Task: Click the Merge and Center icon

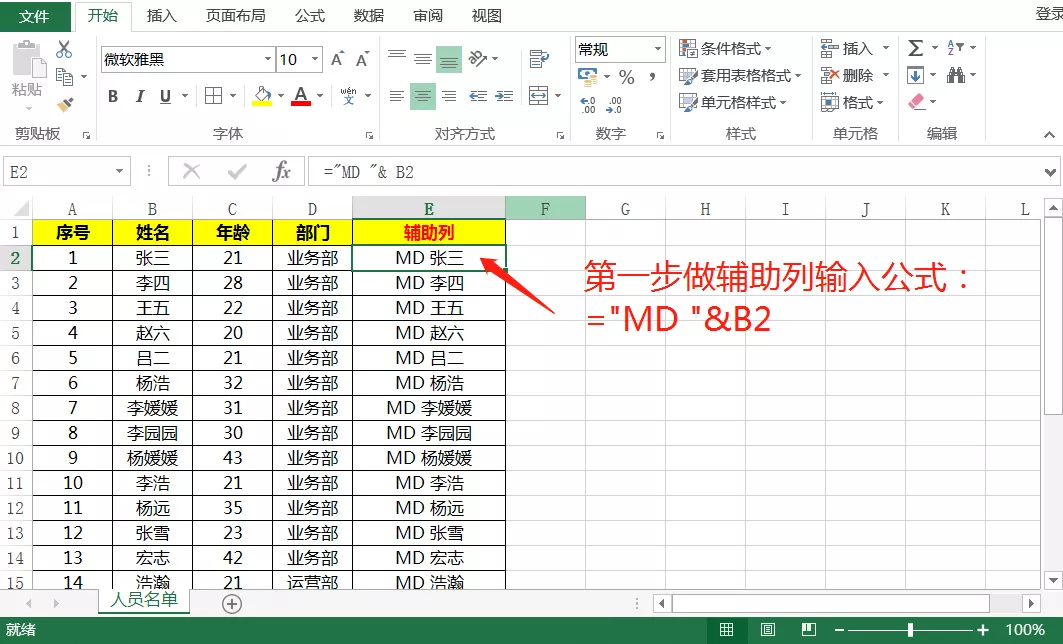Action: click(538, 96)
